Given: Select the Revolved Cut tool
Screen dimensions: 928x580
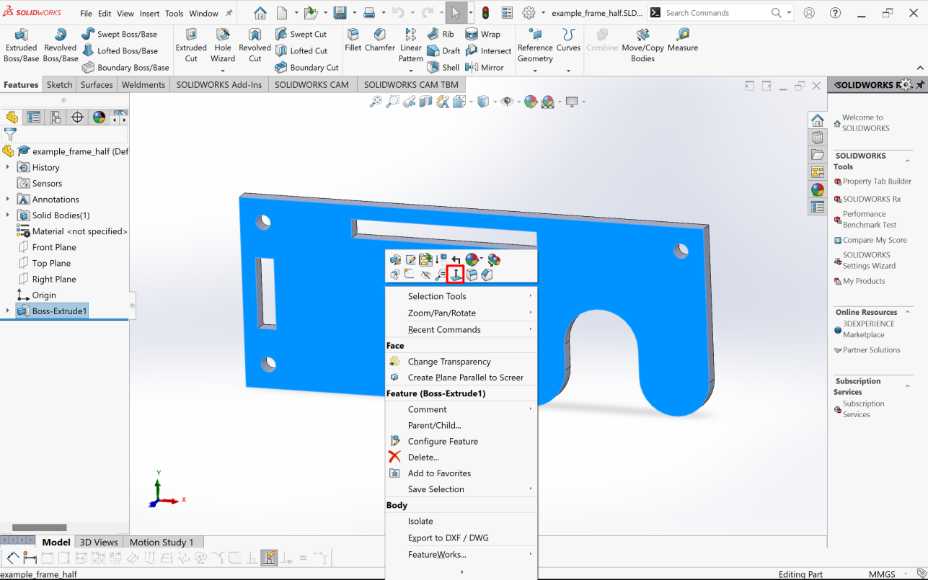Looking at the screenshot, I should [x=253, y=44].
